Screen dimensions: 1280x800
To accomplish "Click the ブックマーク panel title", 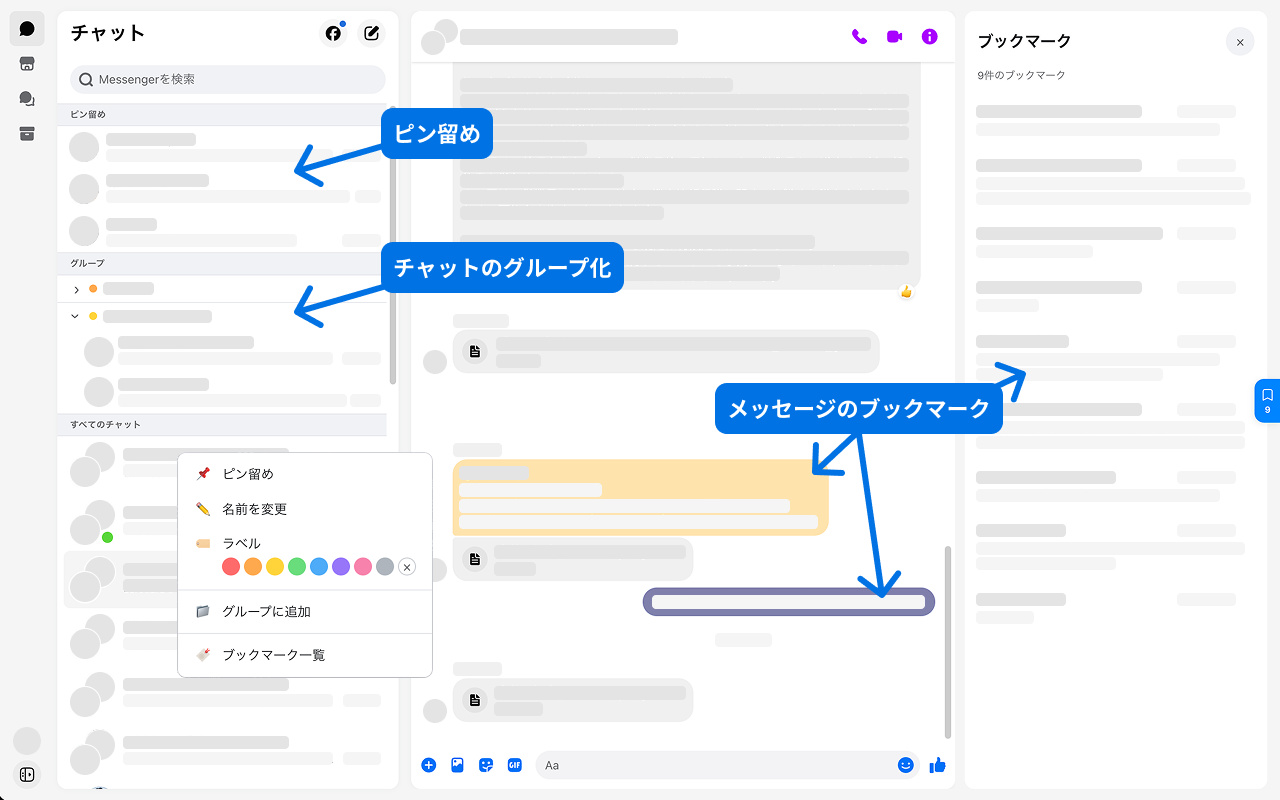I will pyautogui.click(x=1024, y=41).
